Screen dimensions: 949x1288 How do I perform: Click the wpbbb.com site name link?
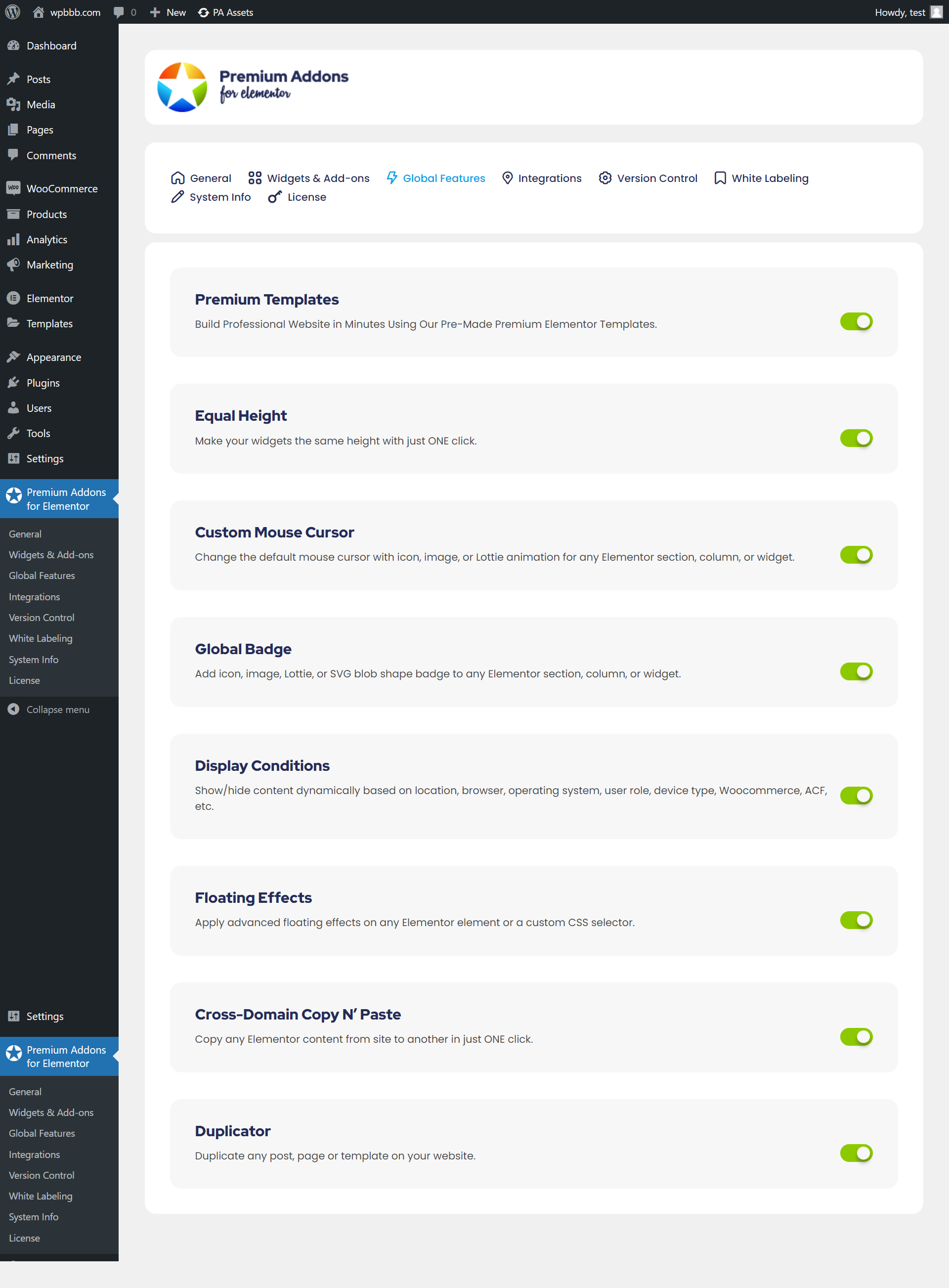[x=75, y=12]
